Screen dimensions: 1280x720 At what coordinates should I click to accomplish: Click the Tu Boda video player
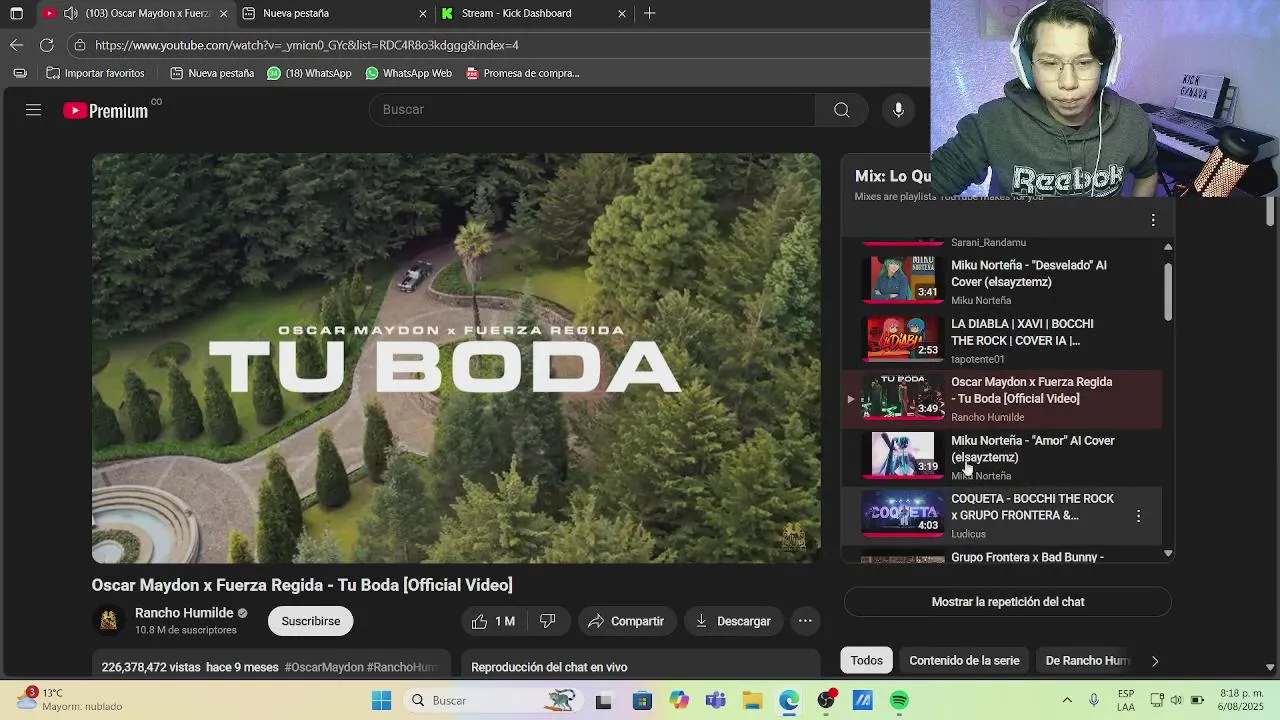[x=456, y=358]
